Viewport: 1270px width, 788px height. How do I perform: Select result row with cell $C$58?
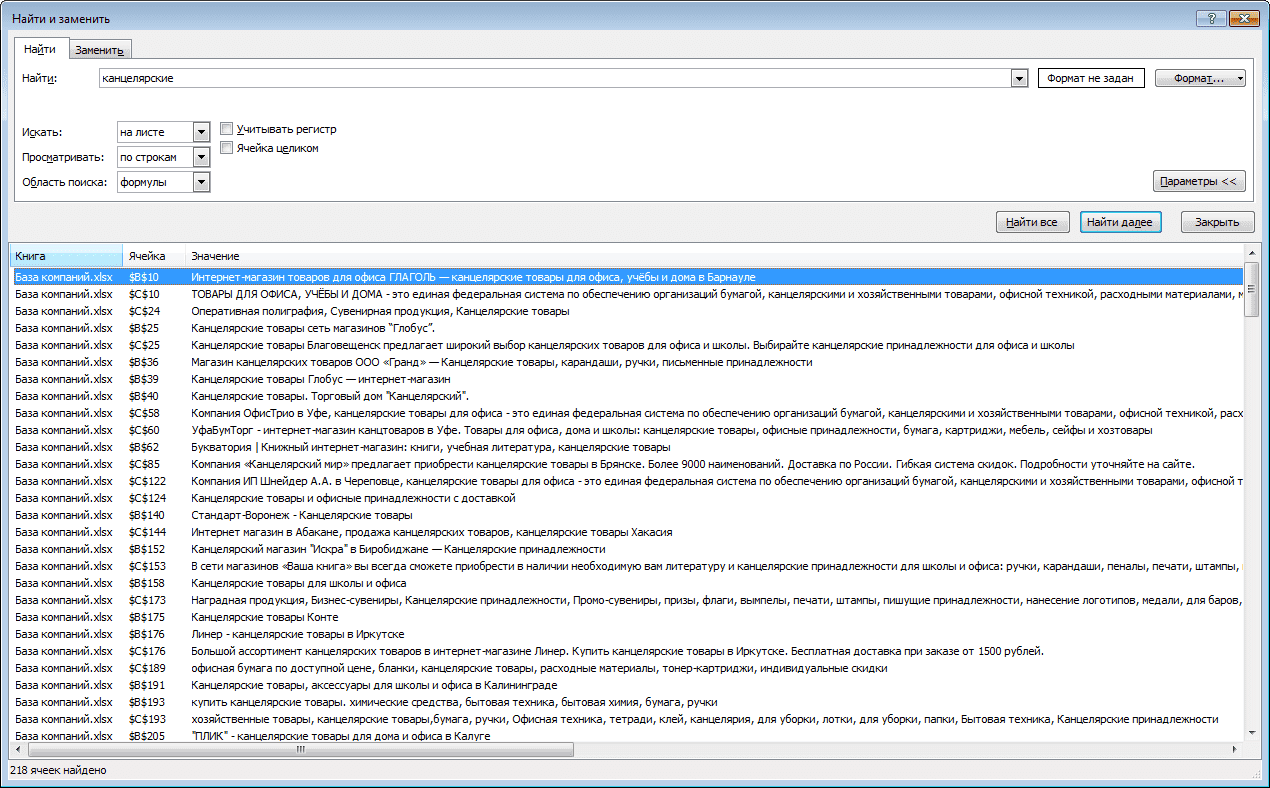click(x=626, y=413)
